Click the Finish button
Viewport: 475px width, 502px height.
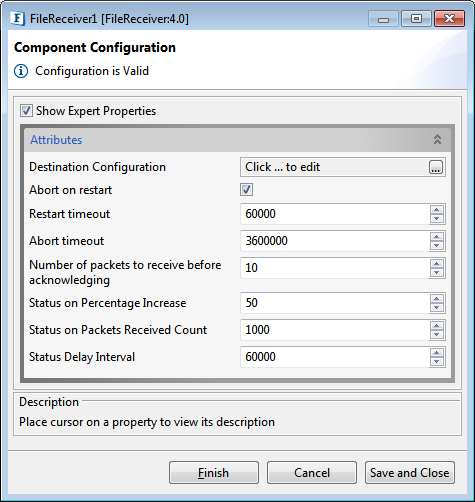coord(214,473)
